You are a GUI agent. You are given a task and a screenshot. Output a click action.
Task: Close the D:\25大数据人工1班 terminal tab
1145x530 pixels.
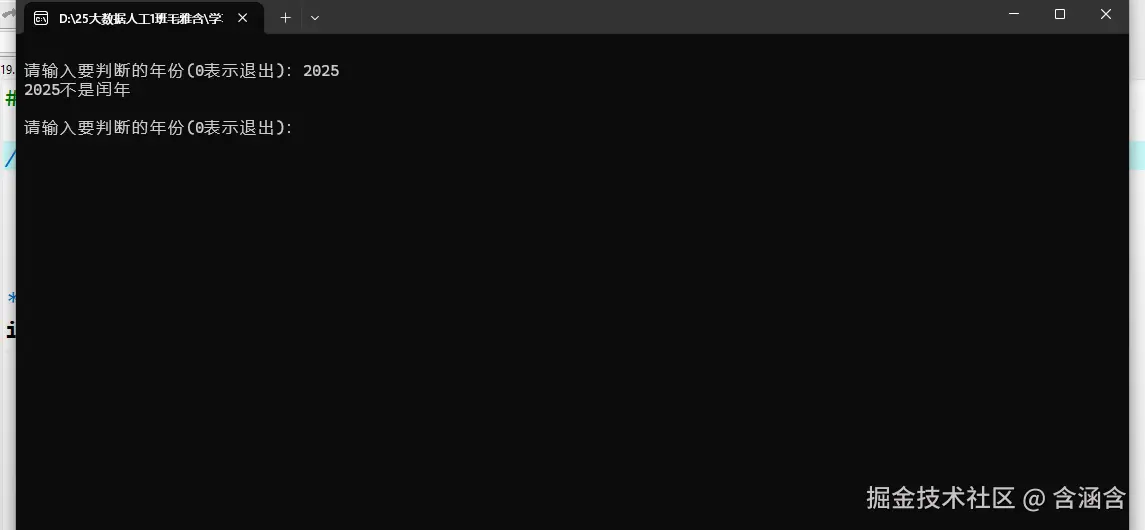click(x=243, y=18)
